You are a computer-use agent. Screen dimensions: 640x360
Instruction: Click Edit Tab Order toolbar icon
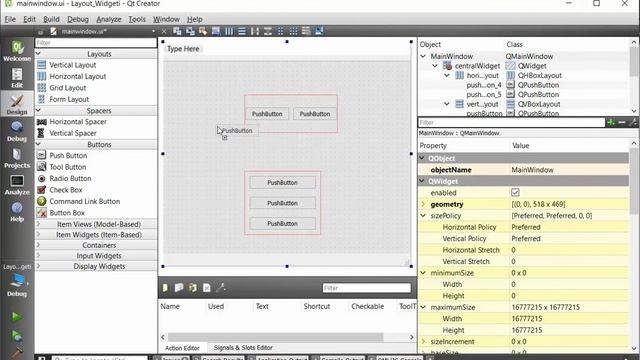click(216, 31)
